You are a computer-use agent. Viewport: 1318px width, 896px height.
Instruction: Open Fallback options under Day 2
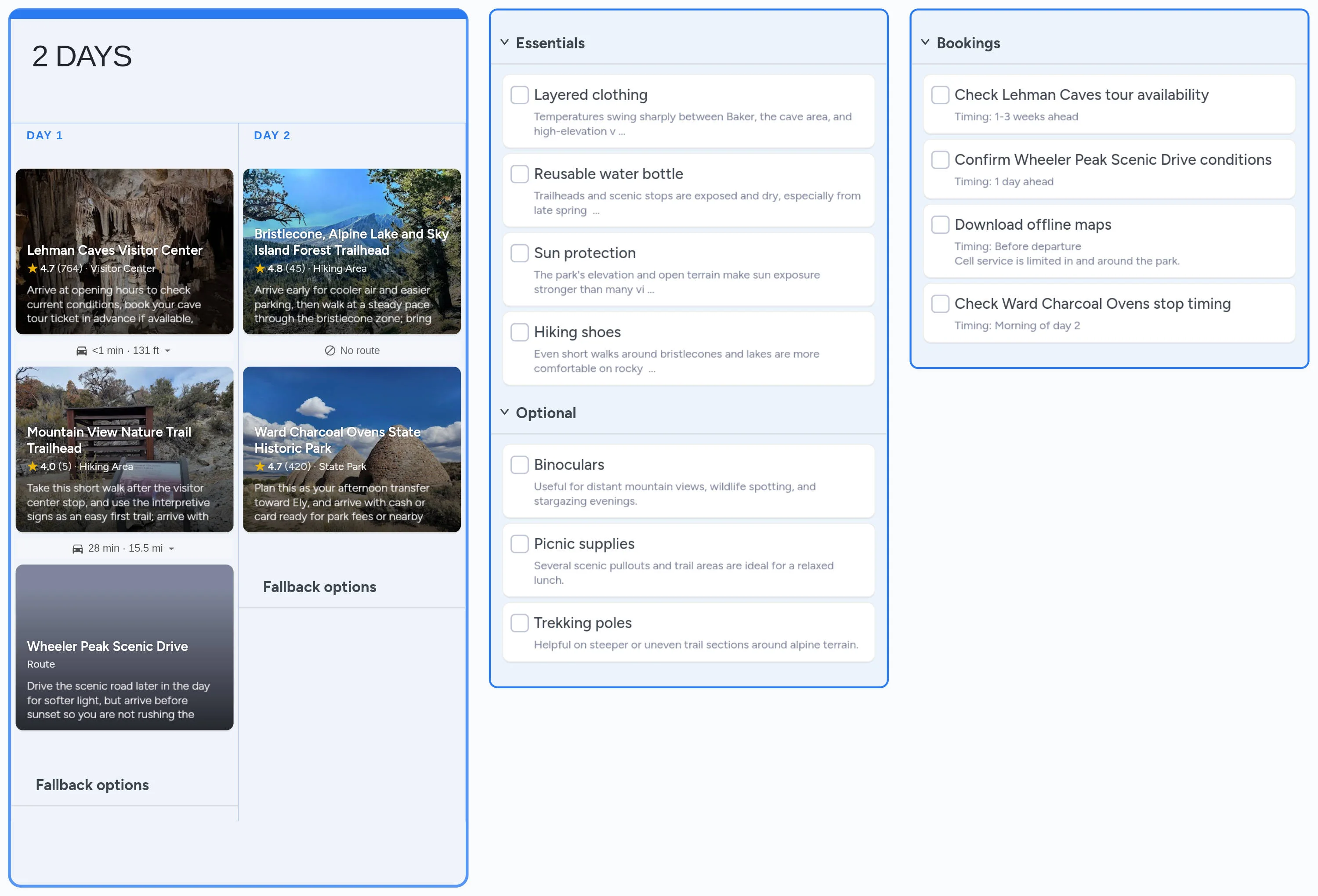pyautogui.click(x=319, y=586)
